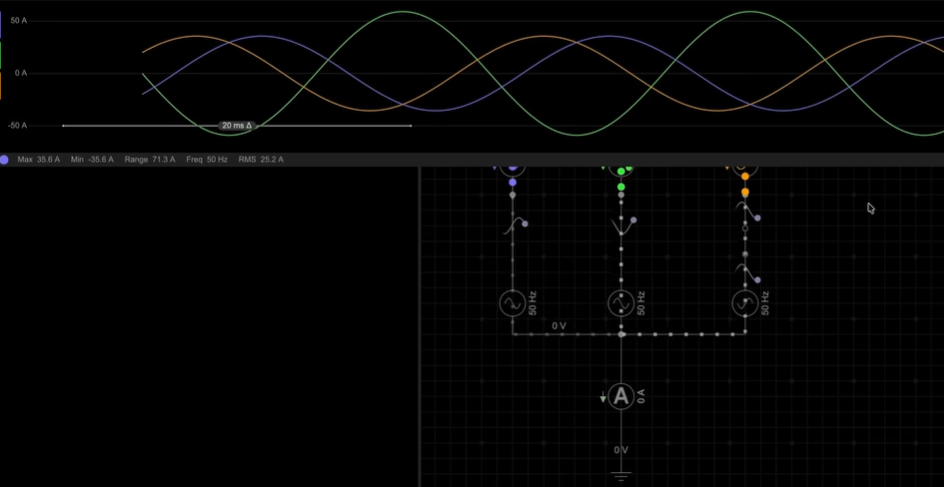
Task: Click the purple signal dot in the stats bar
Action: click(5, 160)
